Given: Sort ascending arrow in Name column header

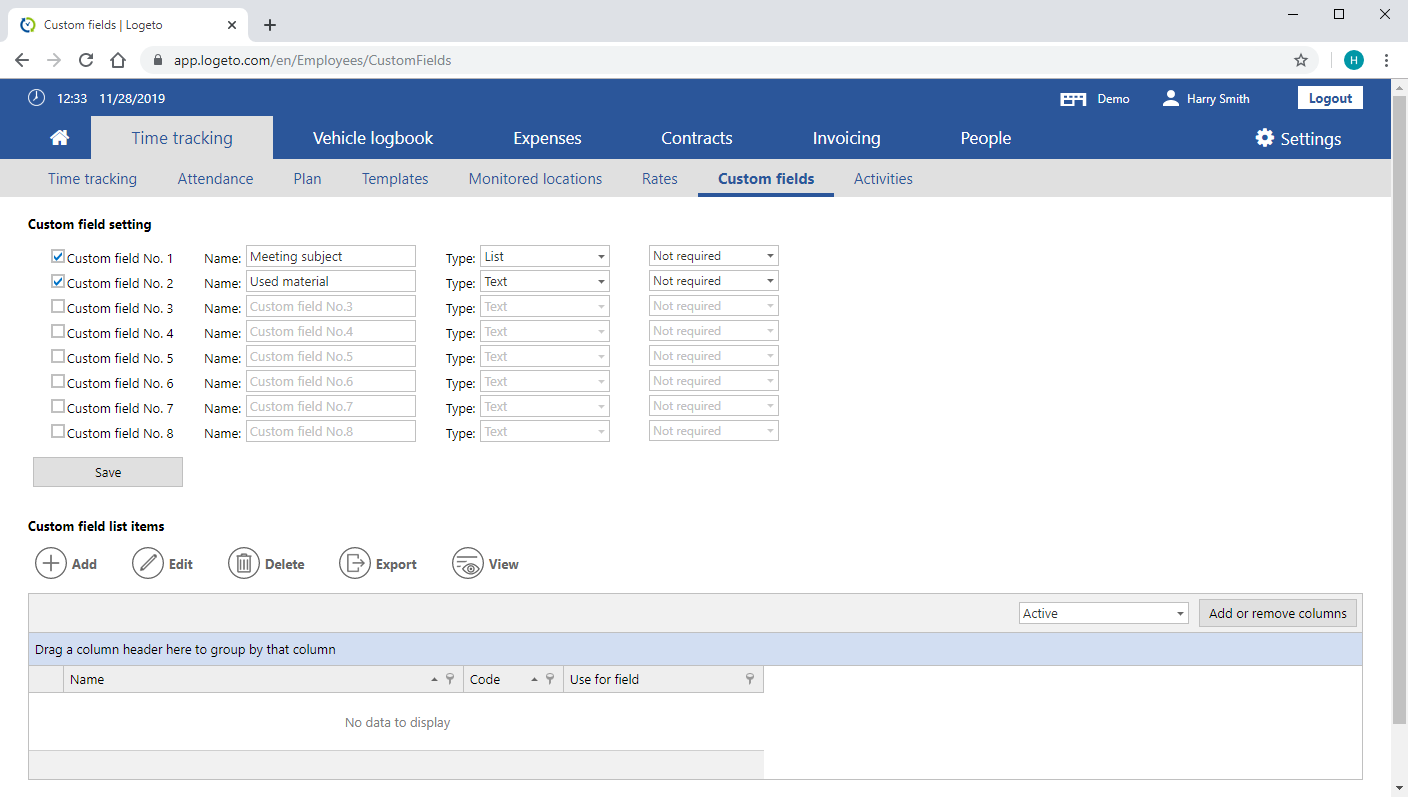Looking at the screenshot, I should pos(434,679).
